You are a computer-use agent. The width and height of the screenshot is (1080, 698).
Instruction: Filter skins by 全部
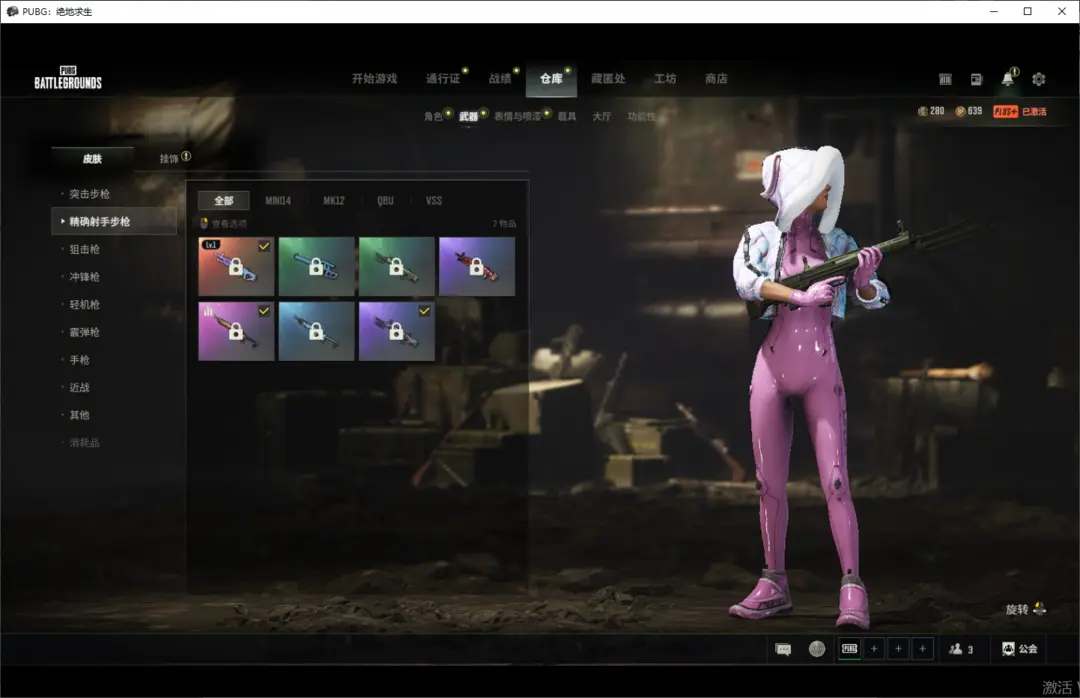point(224,201)
